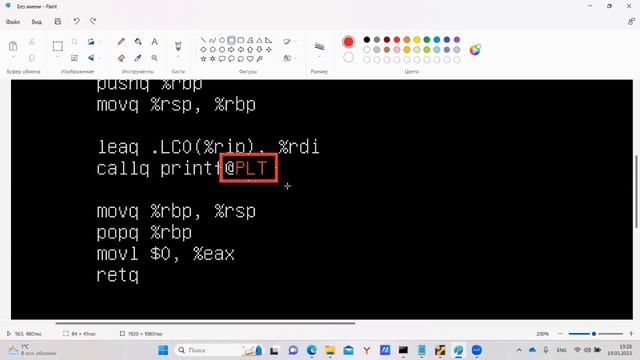Select Color 1 red swatch
The image size is (640, 360).
348,42
